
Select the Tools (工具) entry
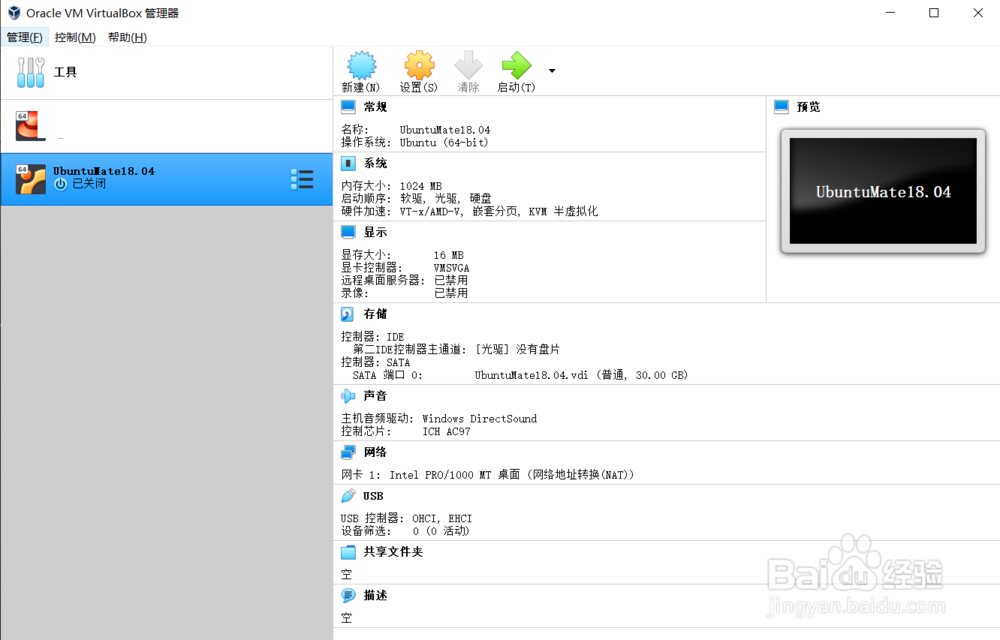pyautogui.click(x=166, y=73)
